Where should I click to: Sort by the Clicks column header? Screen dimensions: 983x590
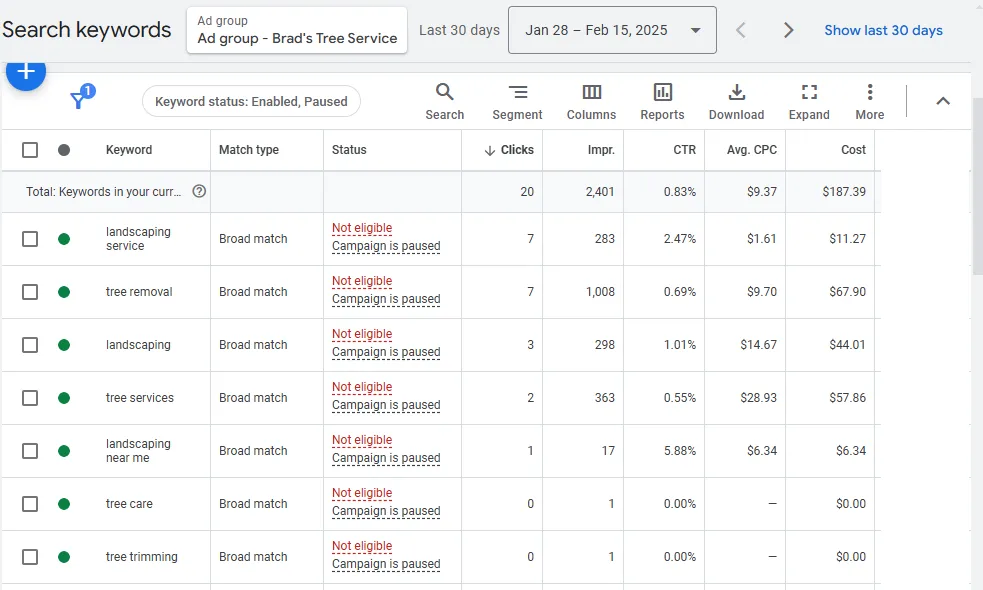click(508, 150)
